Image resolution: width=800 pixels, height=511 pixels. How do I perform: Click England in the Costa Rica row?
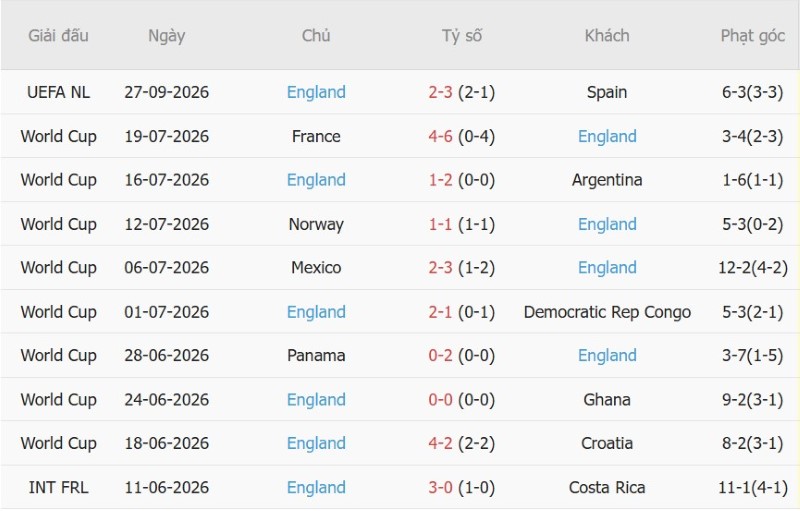coord(316,487)
